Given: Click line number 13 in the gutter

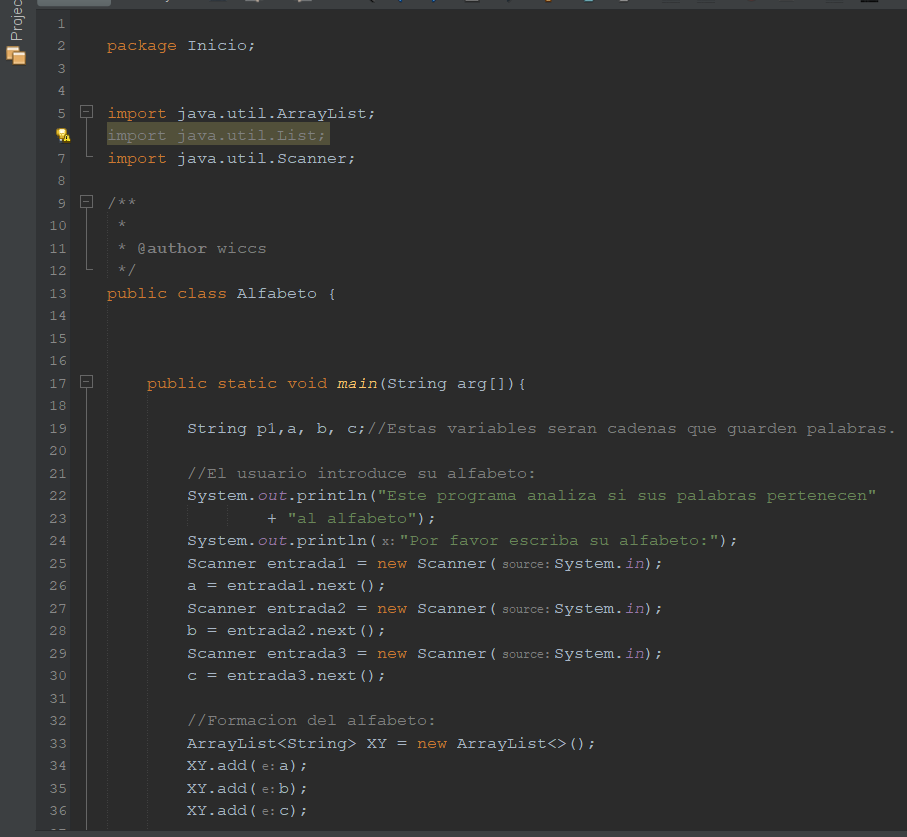Looking at the screenshot, I should [57, 293].
